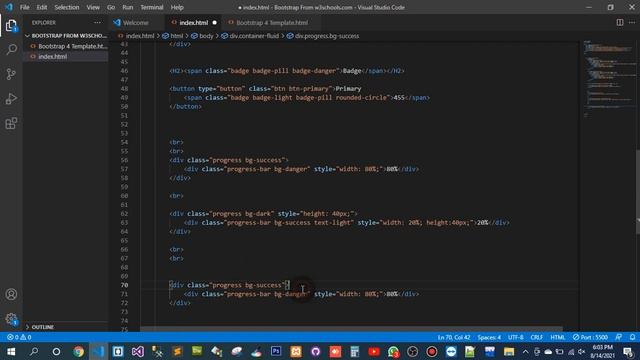Image resolution: width=640 pixels, height=360 pixels.
Task: Open the Accounts menu icon
Action: (x=11, y=294)
